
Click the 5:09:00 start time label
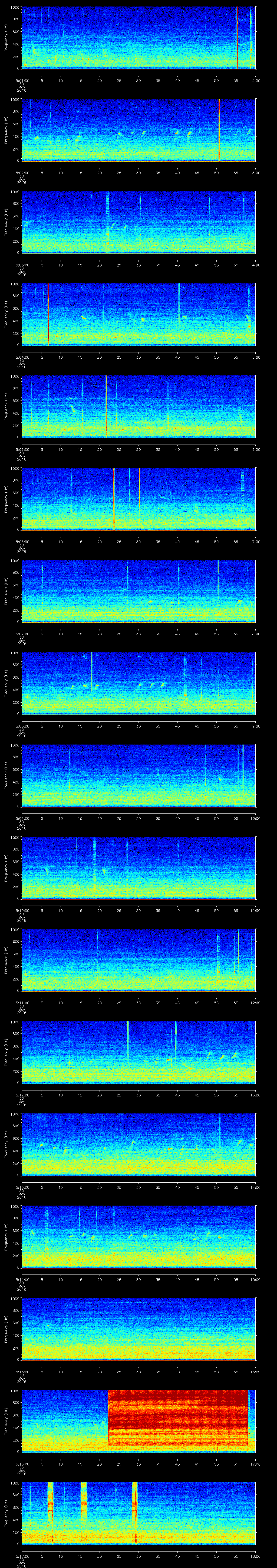[x=22, y=819]
